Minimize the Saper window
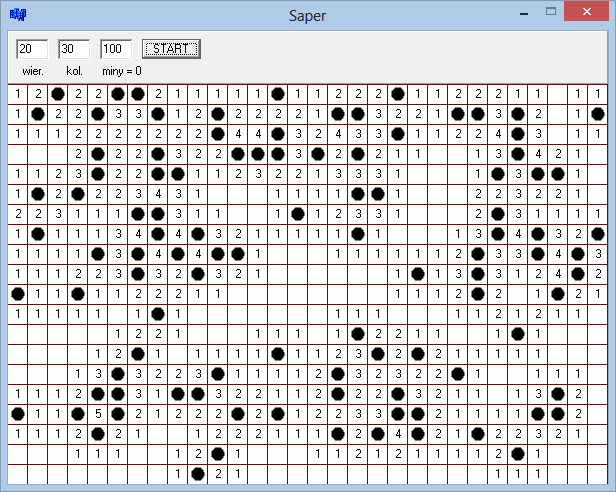The width and height of the screenshot is (616, 492). [523, 12]
